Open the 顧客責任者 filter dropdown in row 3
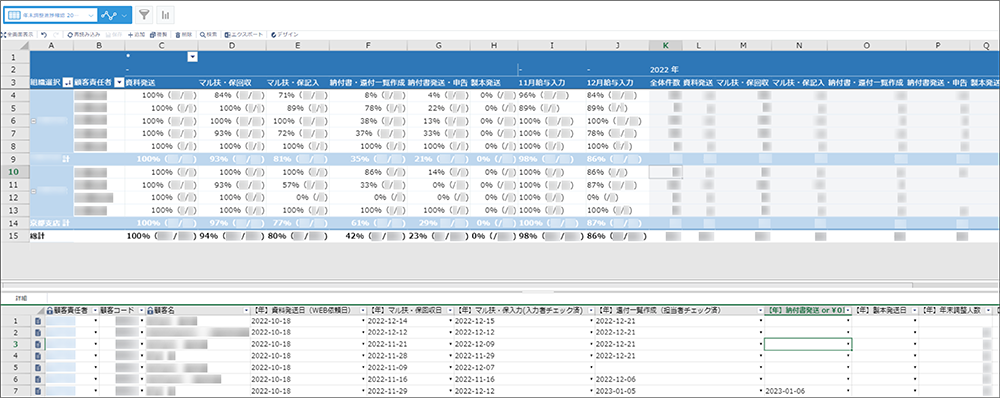 click(119, 83)
